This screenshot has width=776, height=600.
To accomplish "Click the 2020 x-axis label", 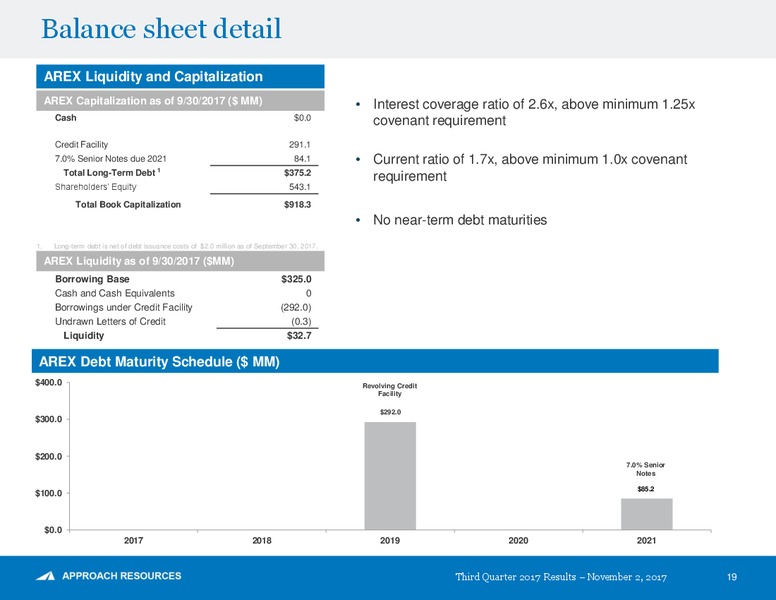I will point(518,541).
